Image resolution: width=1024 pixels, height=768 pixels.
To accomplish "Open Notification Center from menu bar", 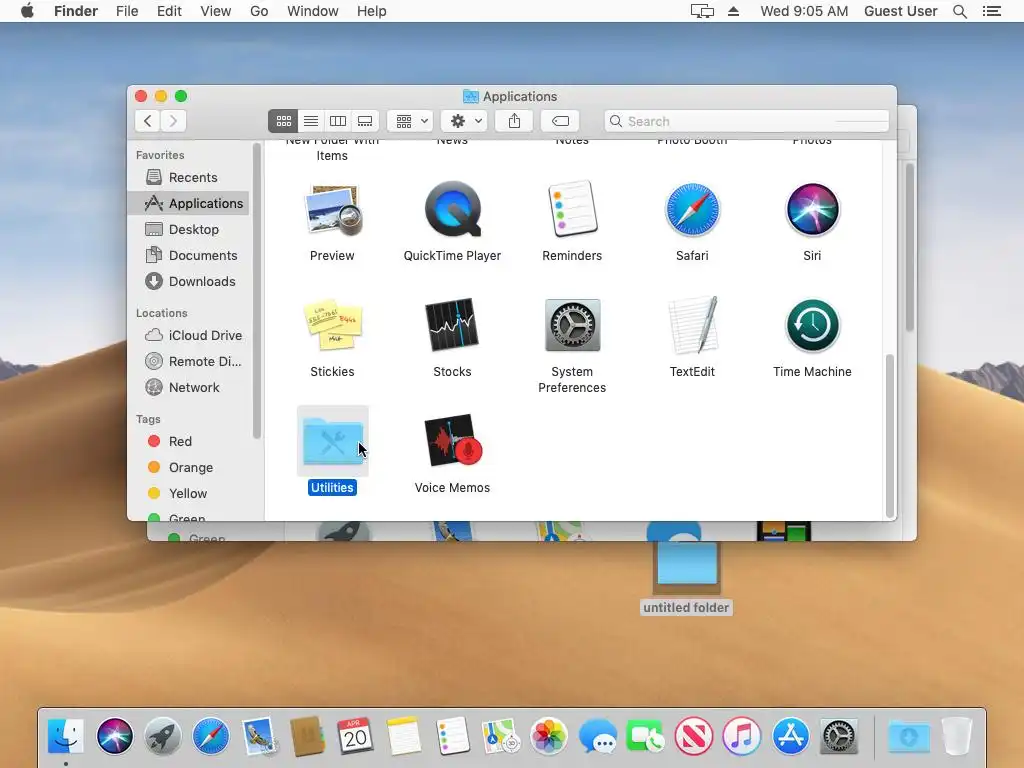I will pyautogui.click(x=992, y=11).
